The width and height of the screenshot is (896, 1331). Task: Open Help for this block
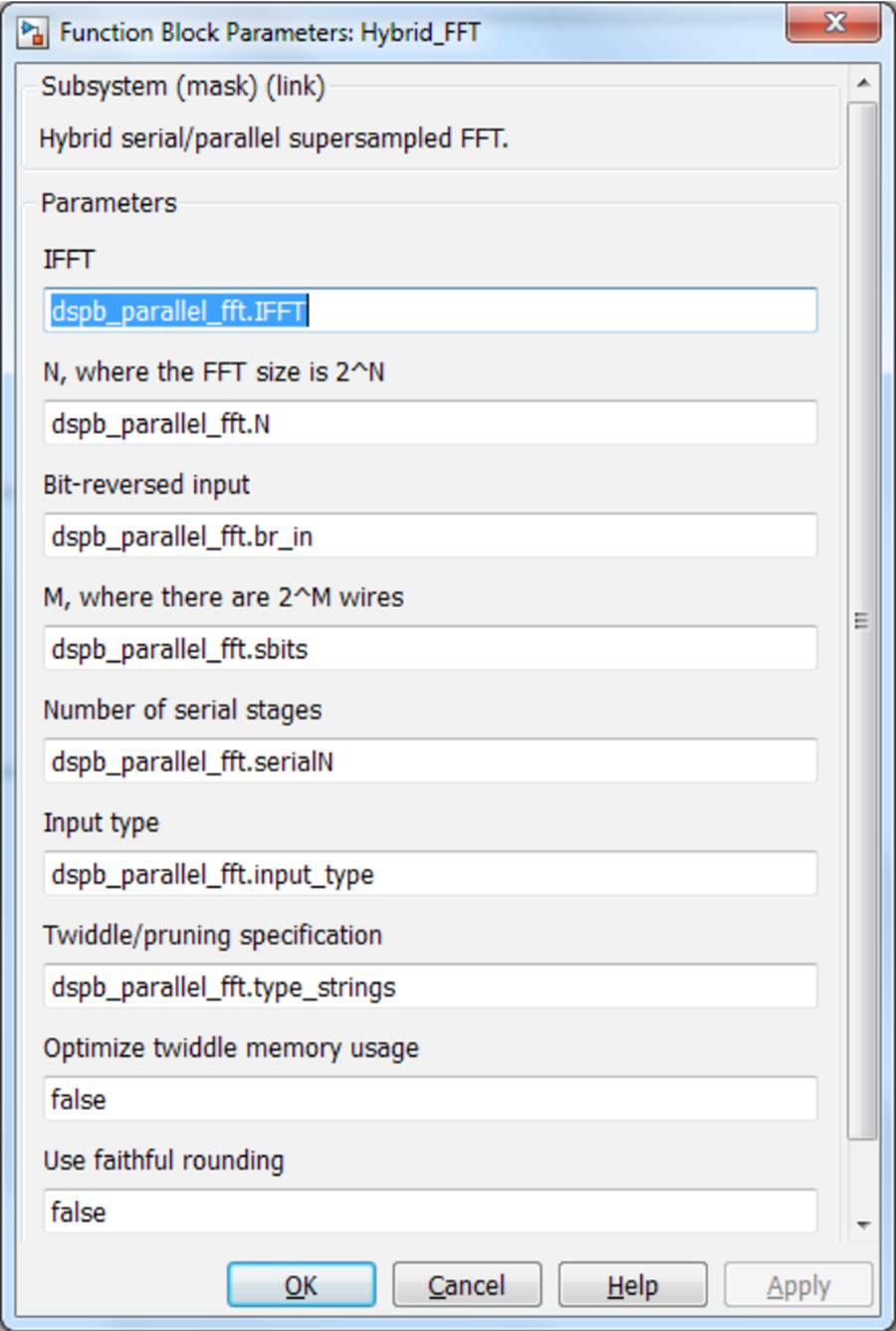click(x=632, y=1285)
